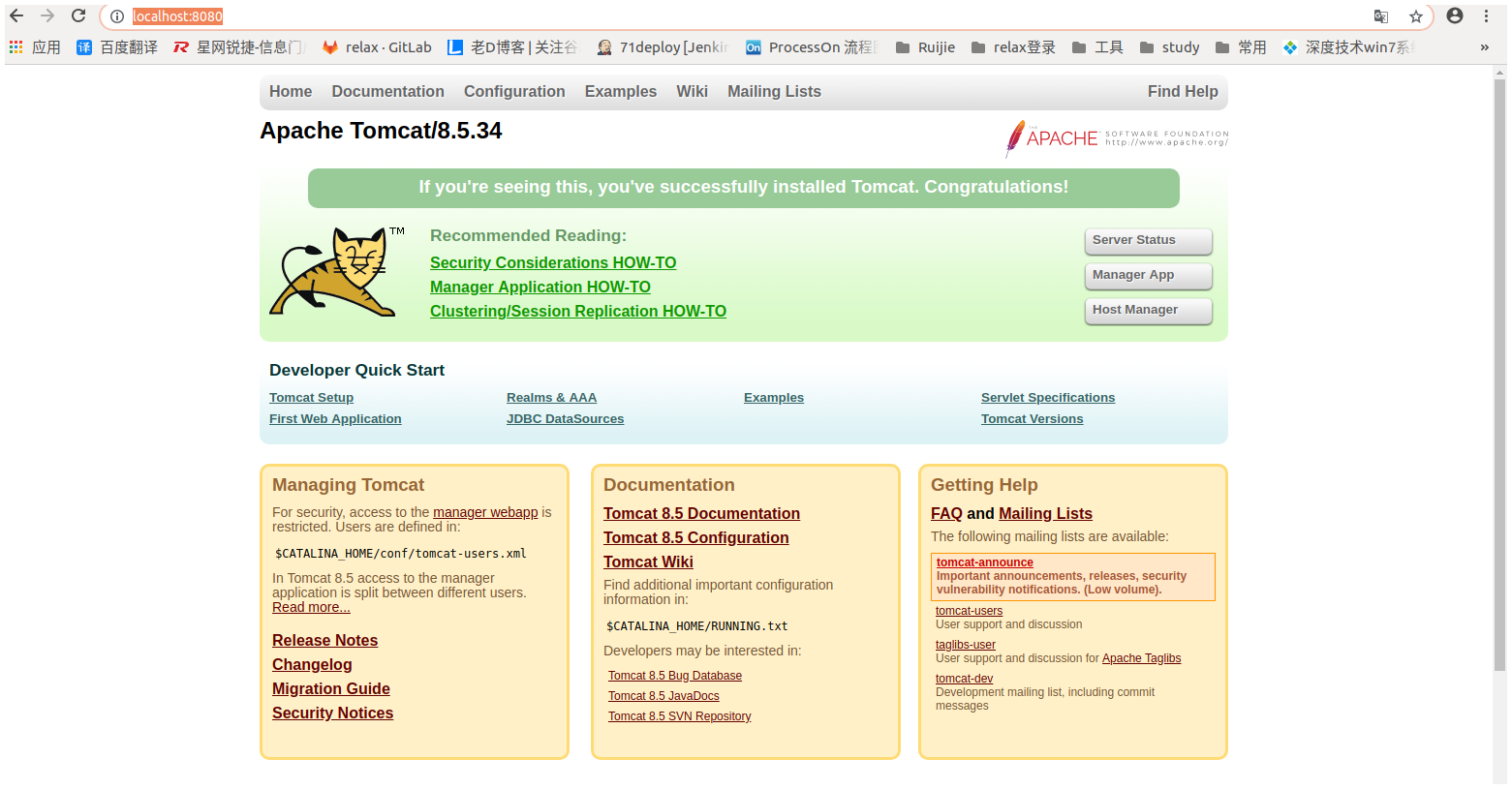Viewport: 1512px width, 789px height.
Task: Open Tomcat 8.5 JavaDocs link
Action: click(x=663, y=696)
